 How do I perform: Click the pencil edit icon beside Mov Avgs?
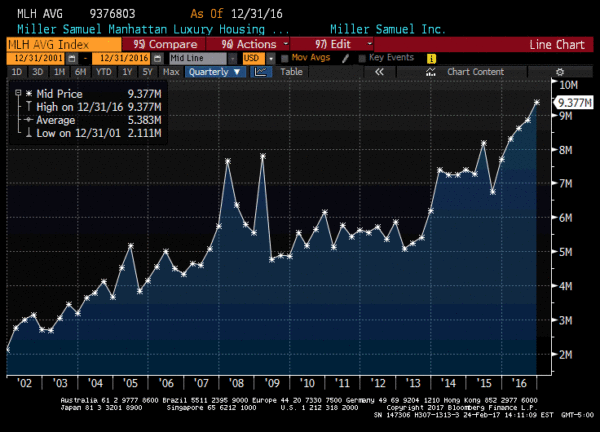(x=346, y=58)
